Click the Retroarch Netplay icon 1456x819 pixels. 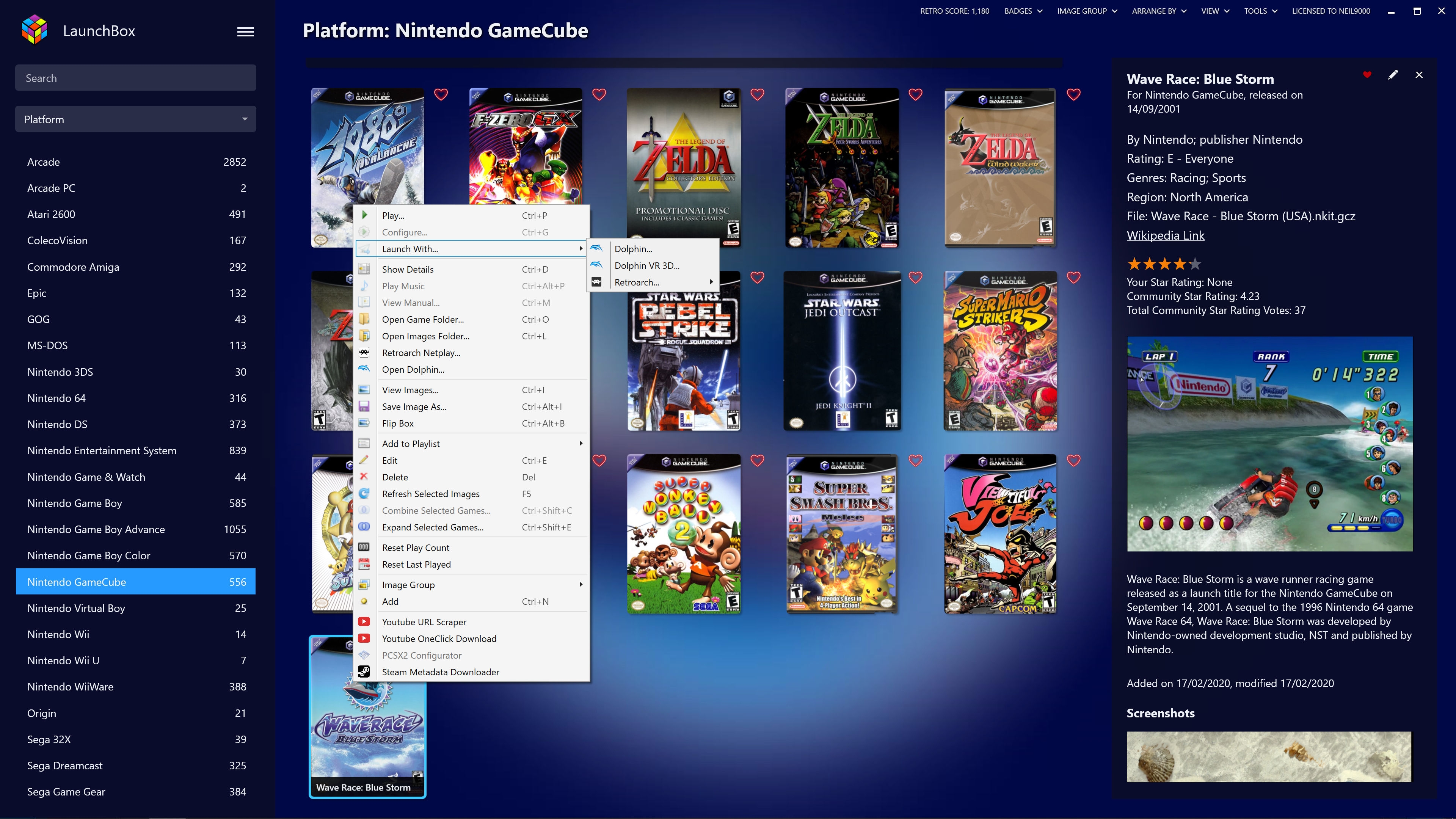364,352
